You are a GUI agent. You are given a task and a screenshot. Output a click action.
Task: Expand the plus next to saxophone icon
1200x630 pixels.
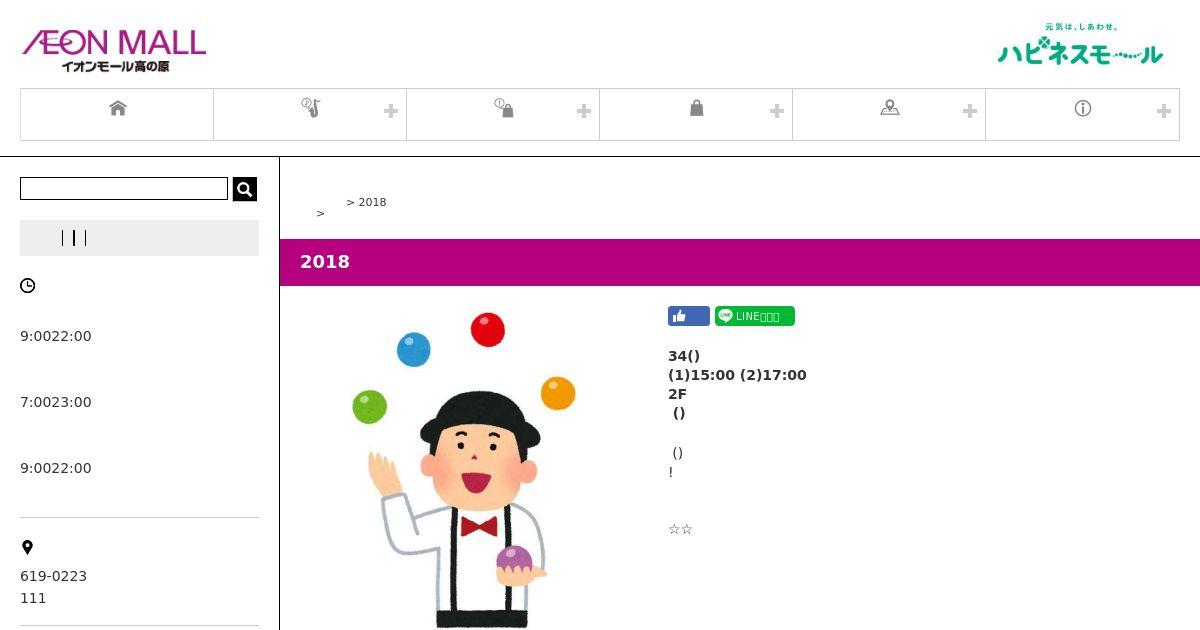pos(391,111)
